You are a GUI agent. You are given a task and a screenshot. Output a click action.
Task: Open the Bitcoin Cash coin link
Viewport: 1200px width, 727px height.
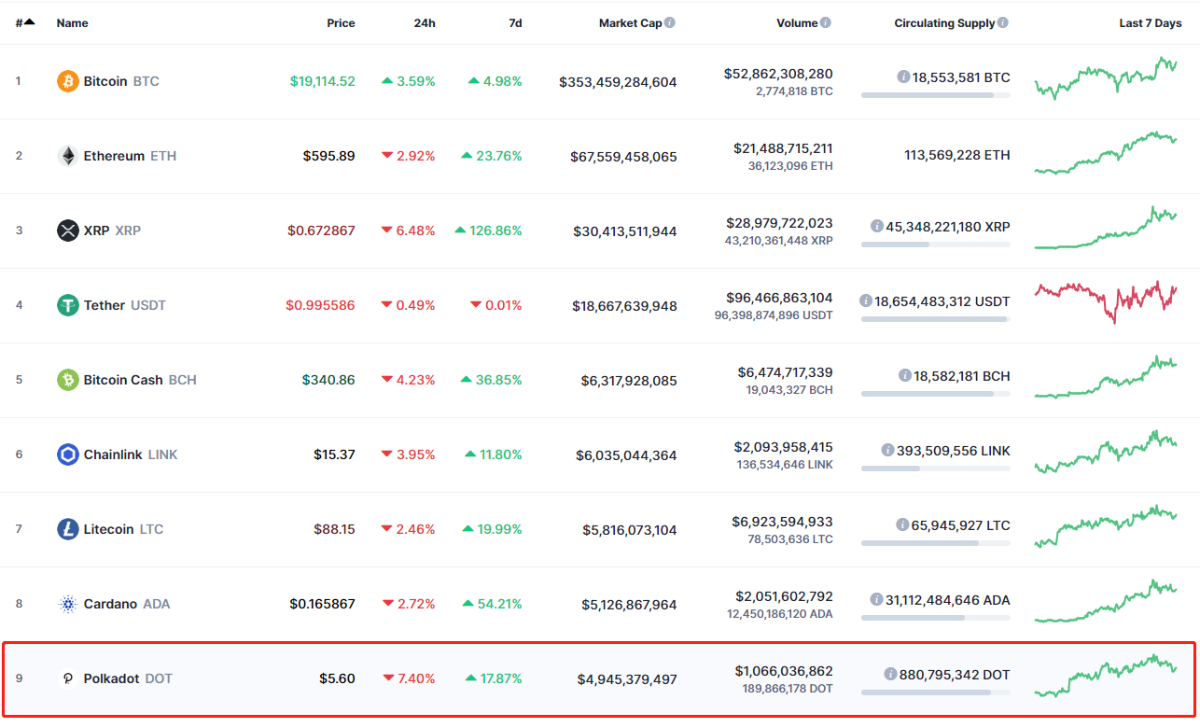[x=123, y=380]
